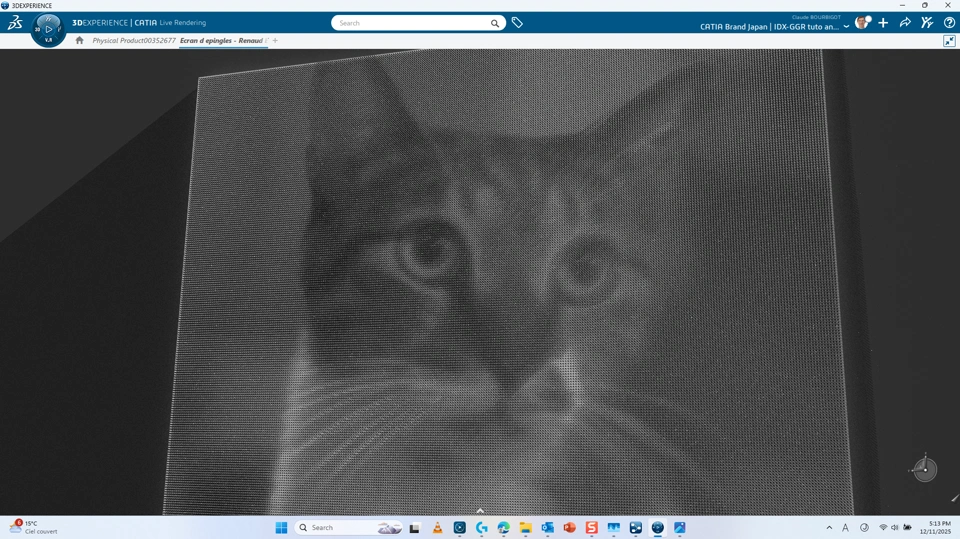Open the red S app on taskbar

(x=591, y=528)
